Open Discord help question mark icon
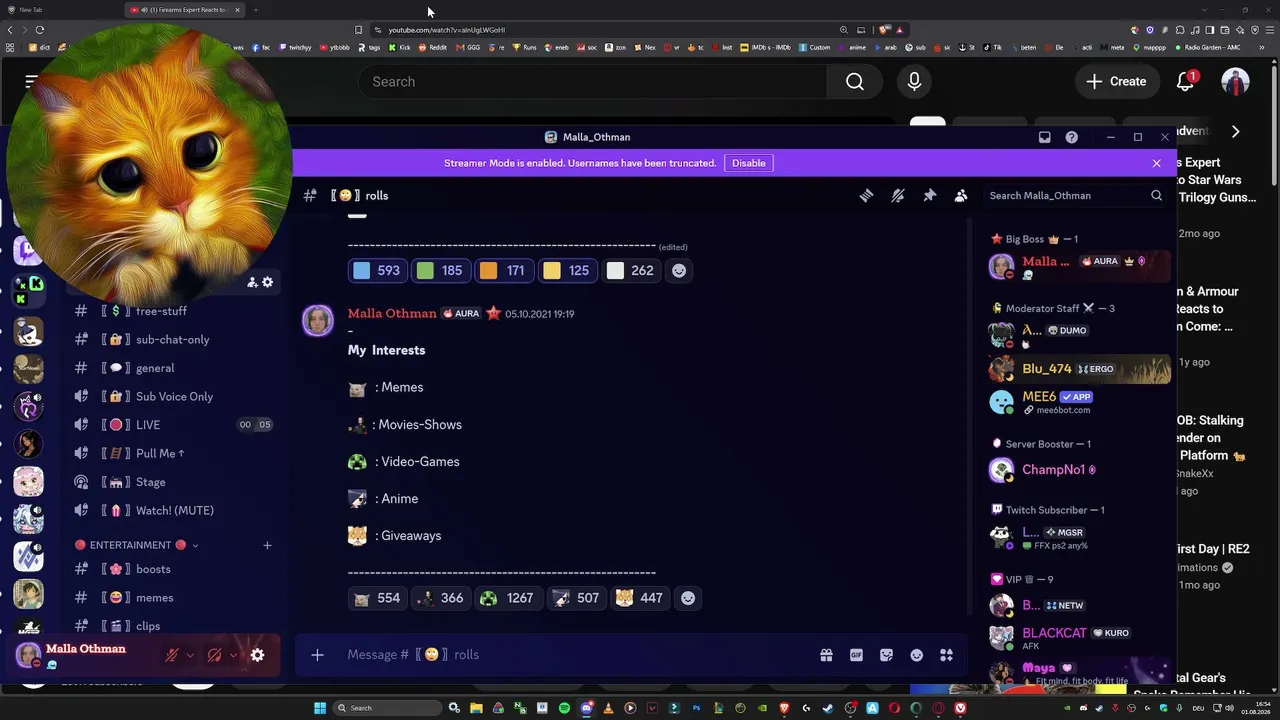This screenshot has width=1280, height=720. point(1071,137)
